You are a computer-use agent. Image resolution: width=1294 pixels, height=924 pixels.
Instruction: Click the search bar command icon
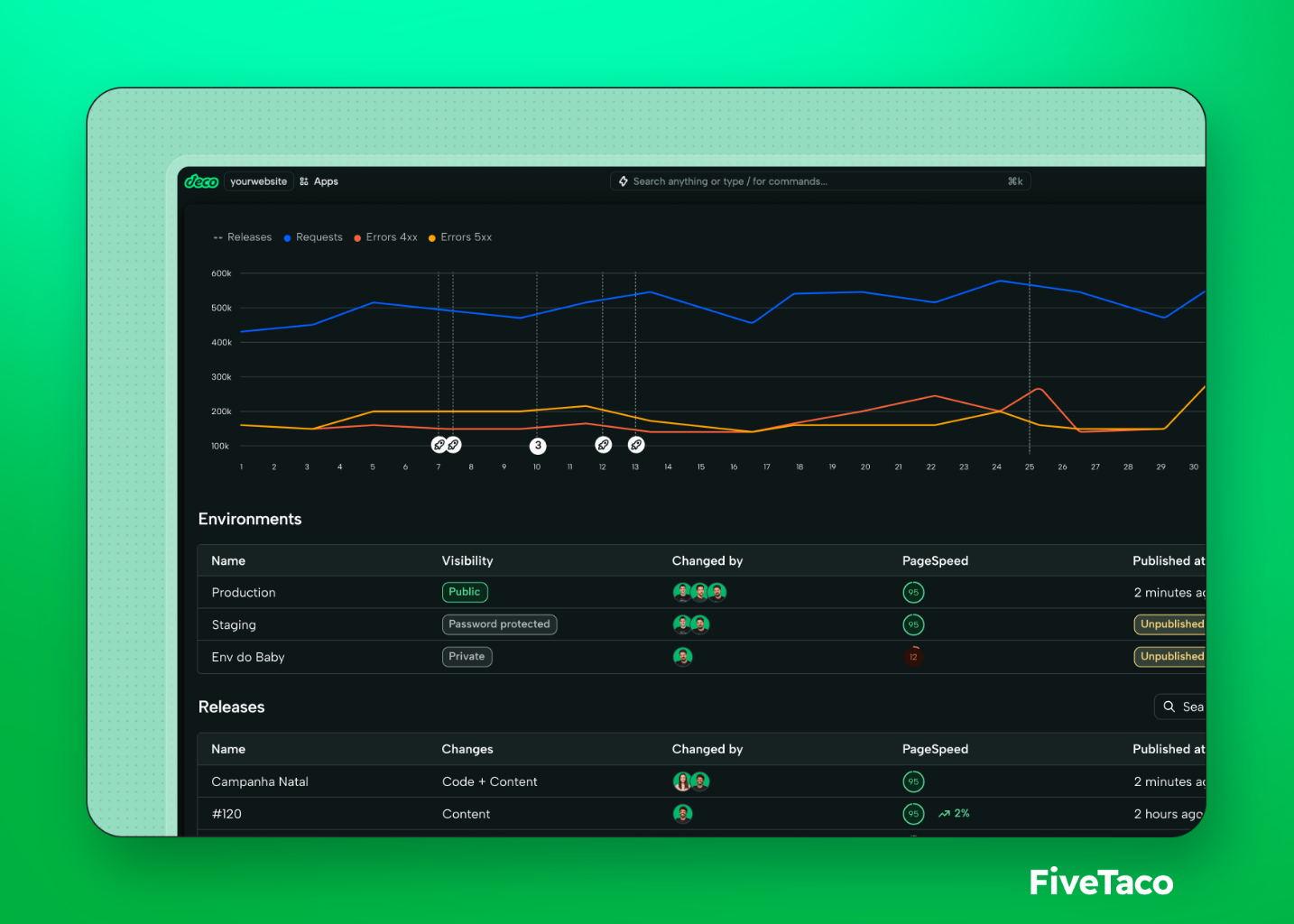tap(624, 181)
